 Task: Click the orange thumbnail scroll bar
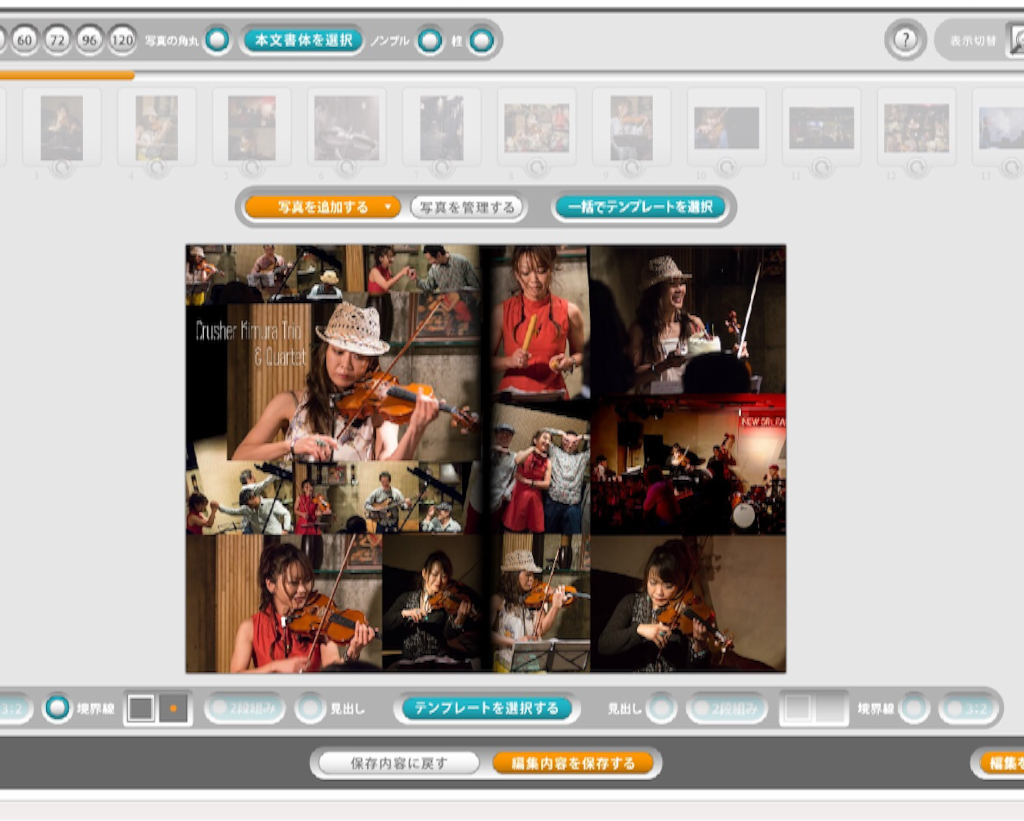pyautogui.click(x=67, y=76)
